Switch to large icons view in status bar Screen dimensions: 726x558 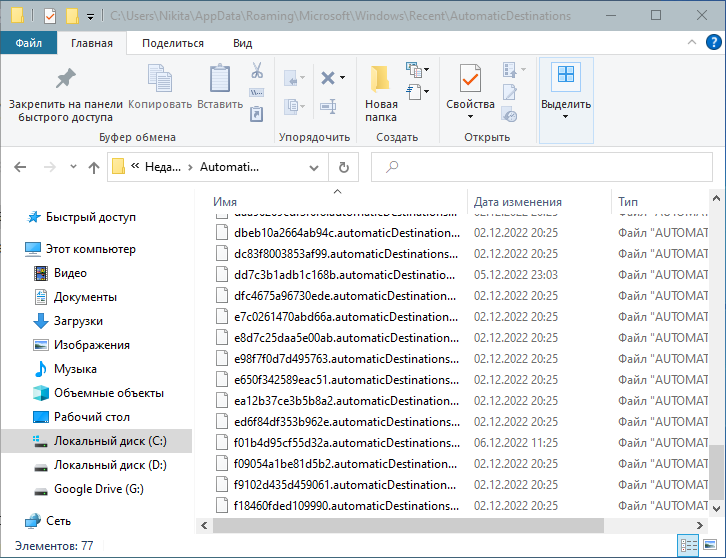point(710,545)
